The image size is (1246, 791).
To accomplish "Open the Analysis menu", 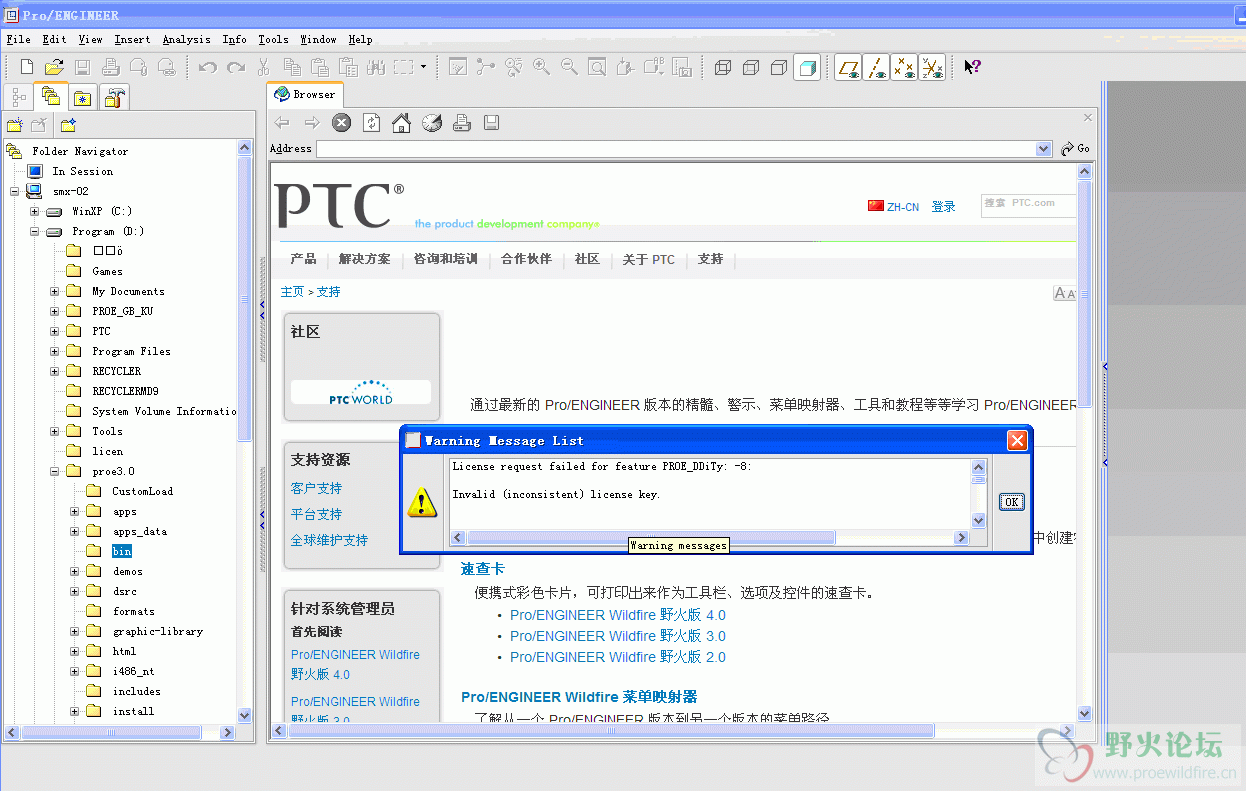I will tap(187, 39).
